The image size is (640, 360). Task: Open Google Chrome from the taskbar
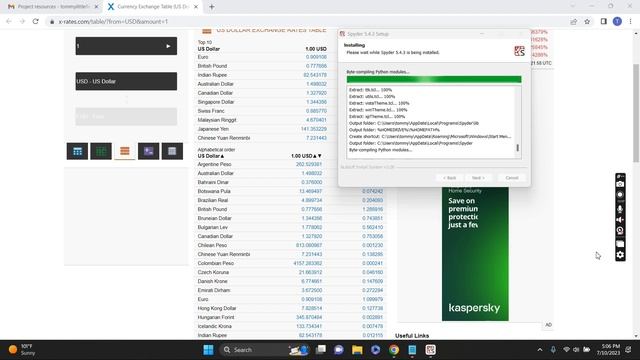393,350
